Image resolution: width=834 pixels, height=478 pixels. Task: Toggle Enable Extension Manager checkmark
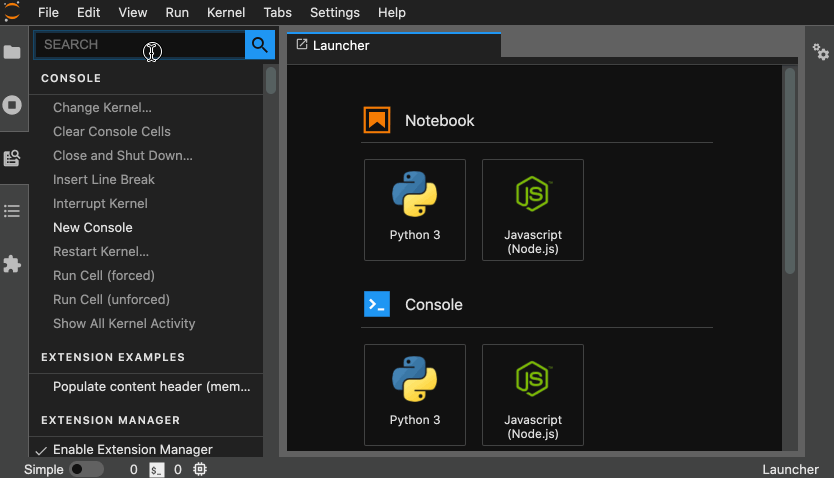click(41, 451)
